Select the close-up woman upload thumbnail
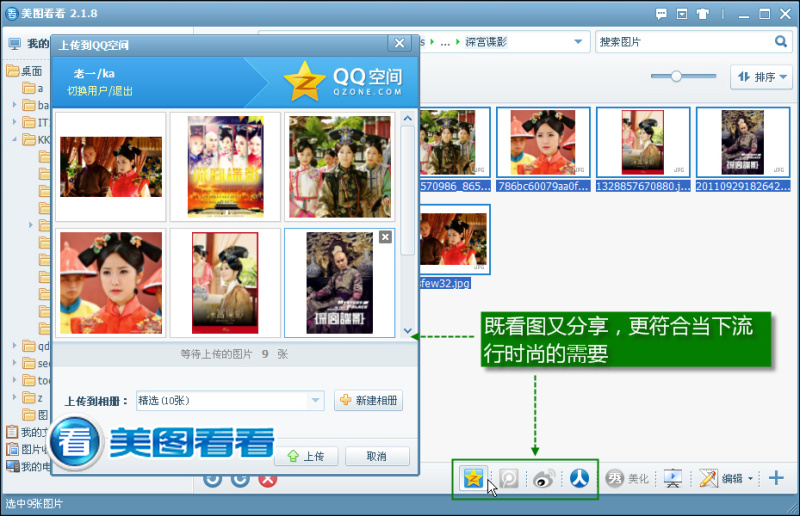 (x=111, y=283)
